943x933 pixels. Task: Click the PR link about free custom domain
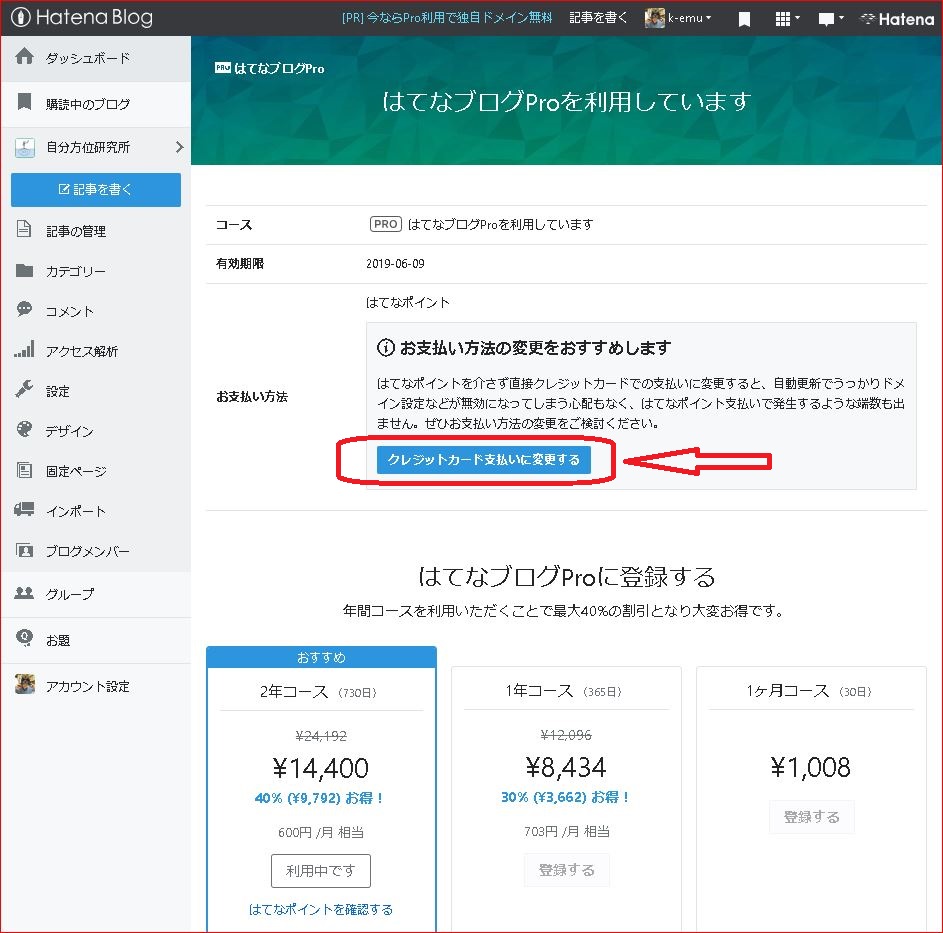click(446, 18)
